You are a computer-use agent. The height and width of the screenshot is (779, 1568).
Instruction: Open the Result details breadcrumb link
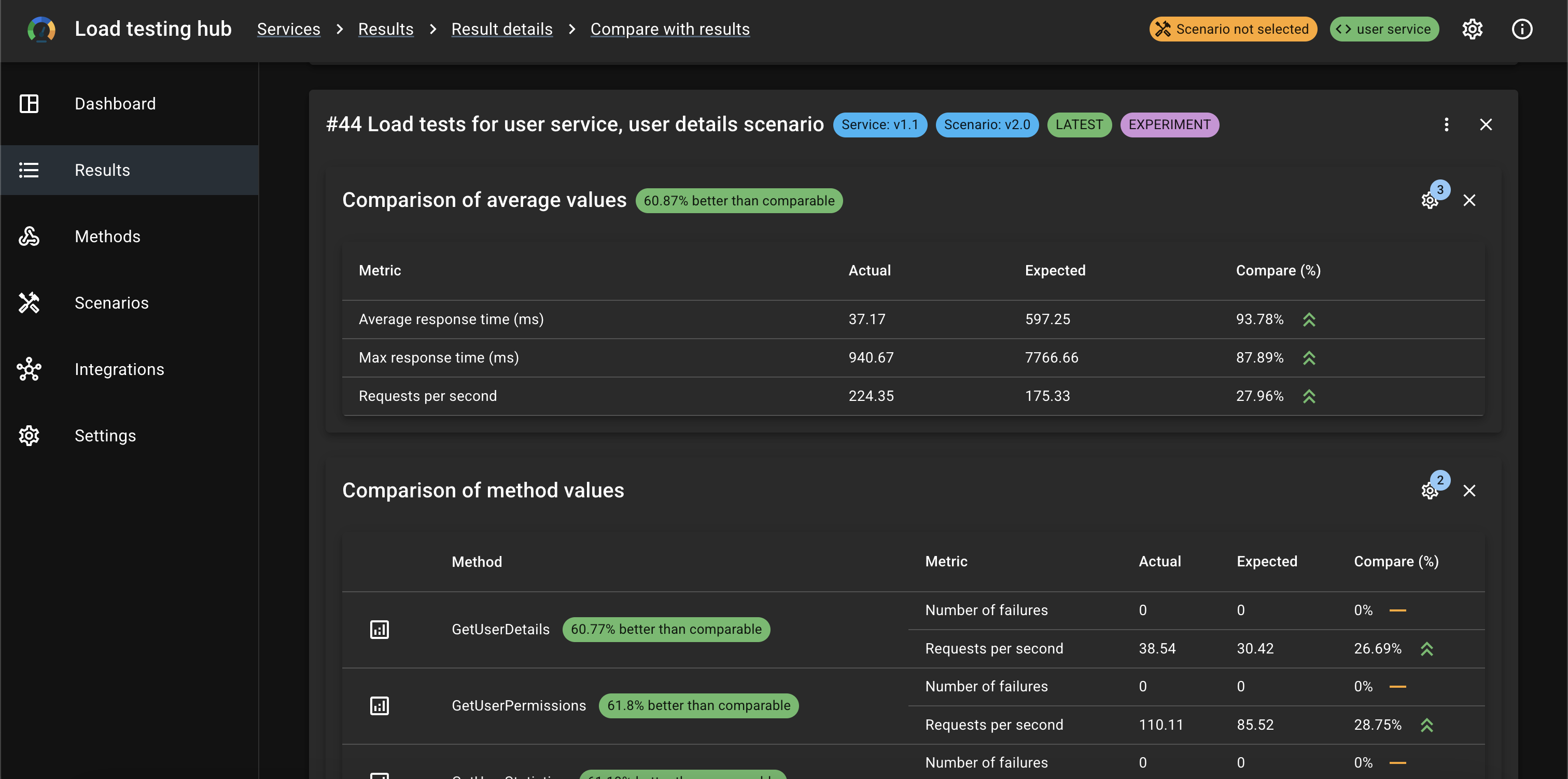pos(502,29)
